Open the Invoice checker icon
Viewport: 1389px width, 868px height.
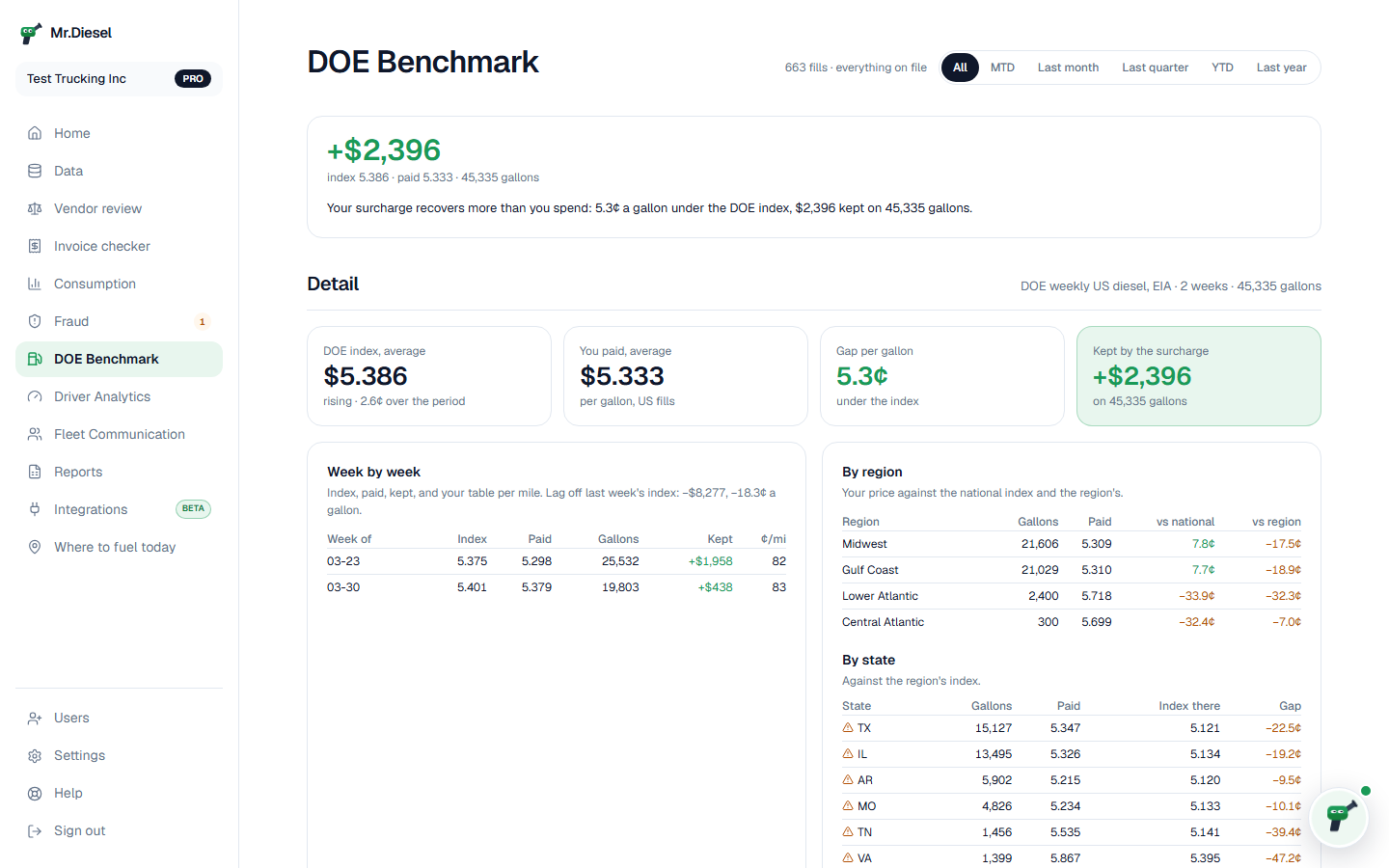[x=35, y=246]
